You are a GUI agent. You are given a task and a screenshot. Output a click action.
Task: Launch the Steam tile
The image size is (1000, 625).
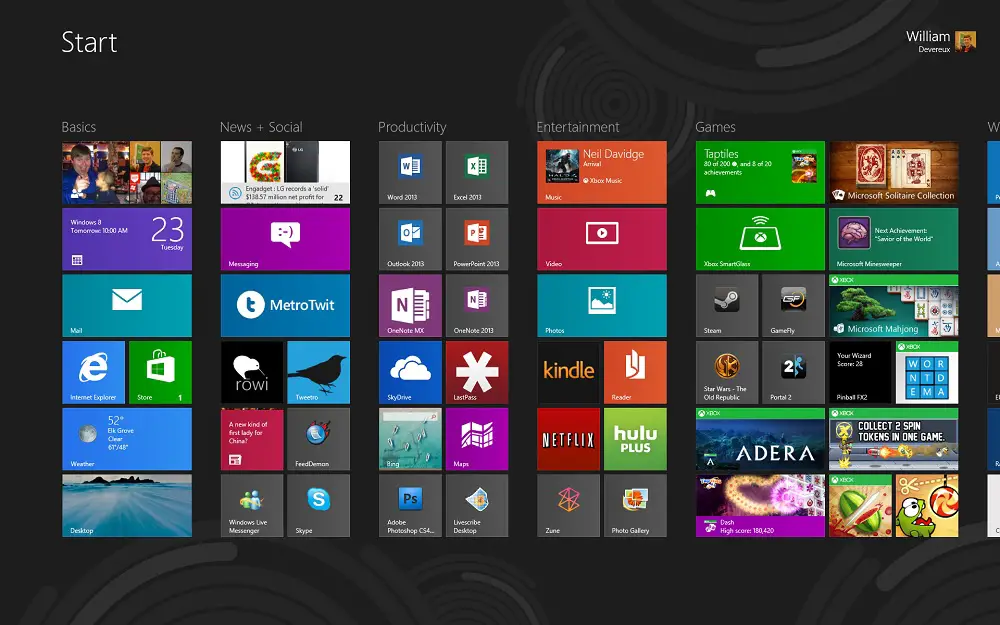click(727, 305)
